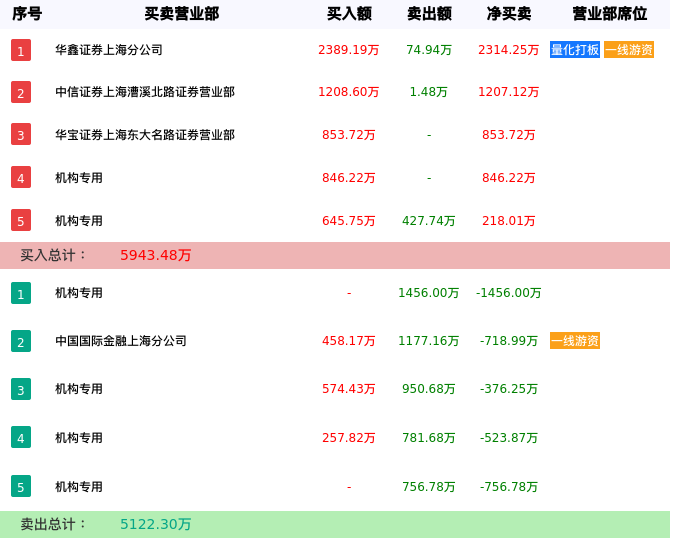The width and height of the screenshot is (676, 540).
Task: Click sell amount 950.68万
Action: (429, 389)
